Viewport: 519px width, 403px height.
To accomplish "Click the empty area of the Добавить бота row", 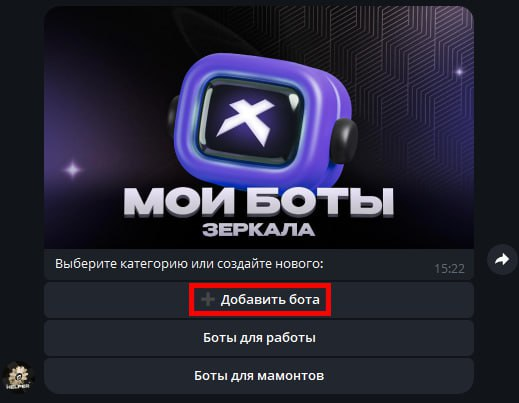I will 400,299.
